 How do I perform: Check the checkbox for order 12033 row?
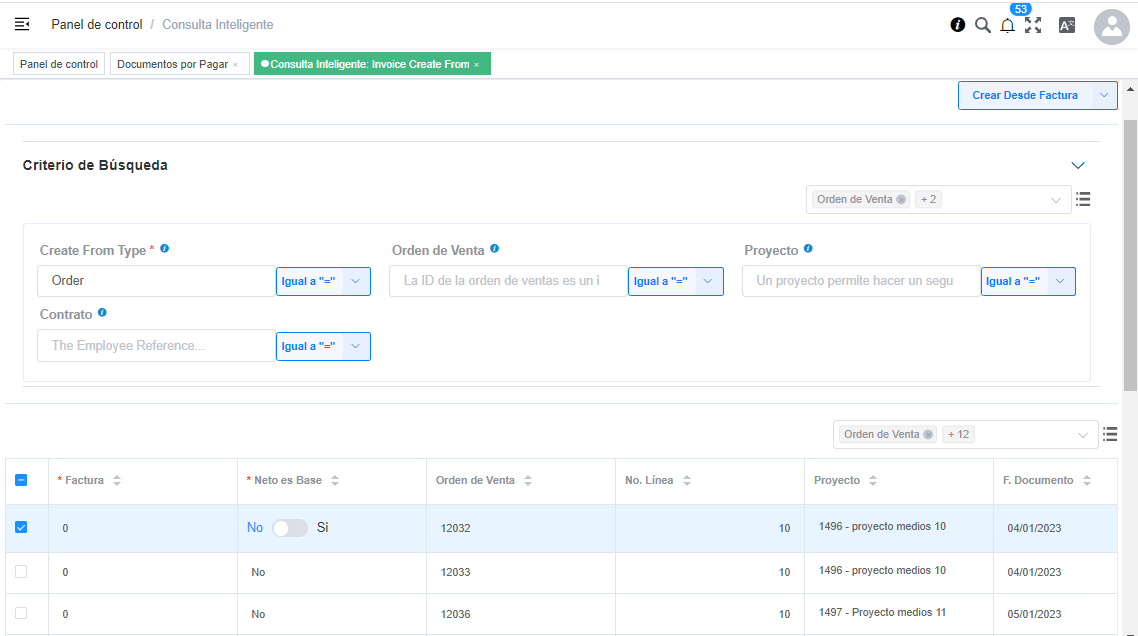pyautogui.click(x=21, y=572)
